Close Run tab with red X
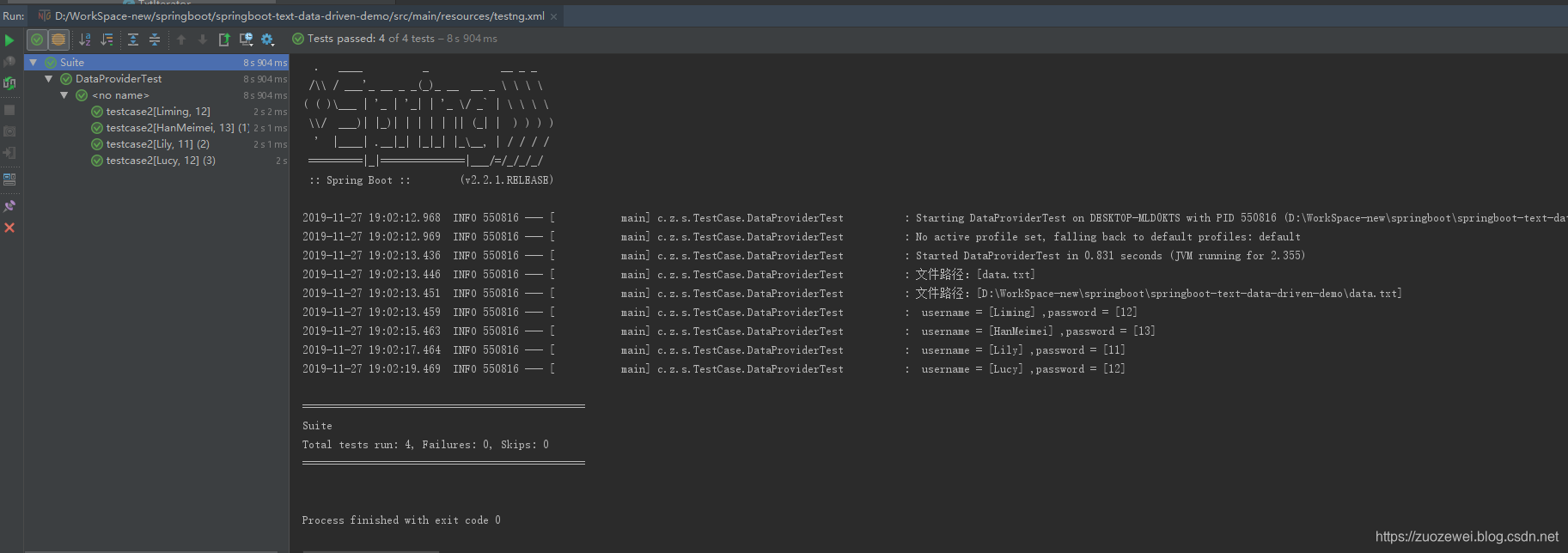 [x=9, y=228]
